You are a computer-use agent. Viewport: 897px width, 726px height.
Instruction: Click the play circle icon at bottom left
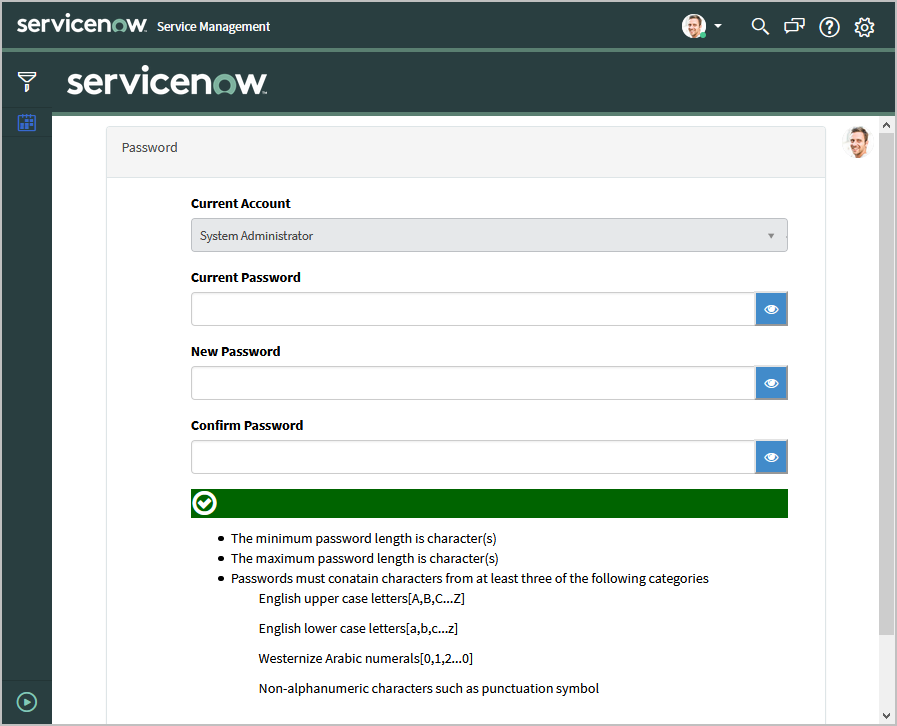tap(27, 702)
